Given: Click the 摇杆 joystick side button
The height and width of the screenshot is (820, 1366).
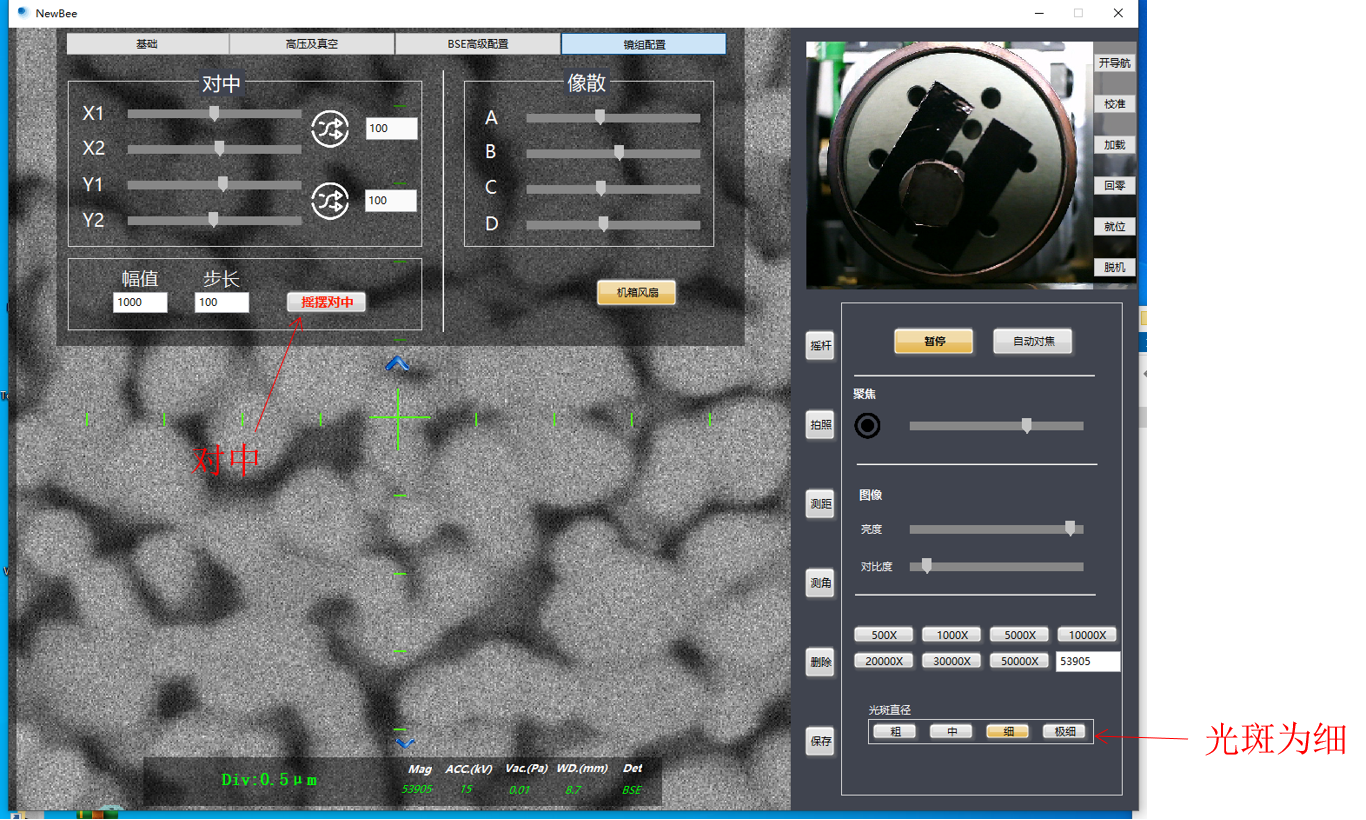Looking at the screenshot, I should pyautogui.click(x=820, y=346).
